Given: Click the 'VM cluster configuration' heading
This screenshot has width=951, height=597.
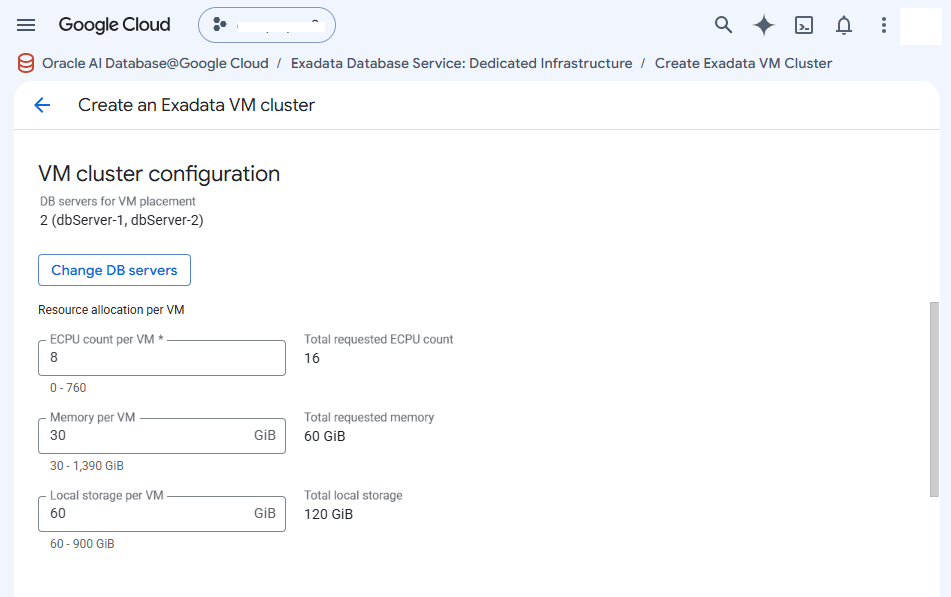Looking at the screenshot, I should [x=159, y=174].
